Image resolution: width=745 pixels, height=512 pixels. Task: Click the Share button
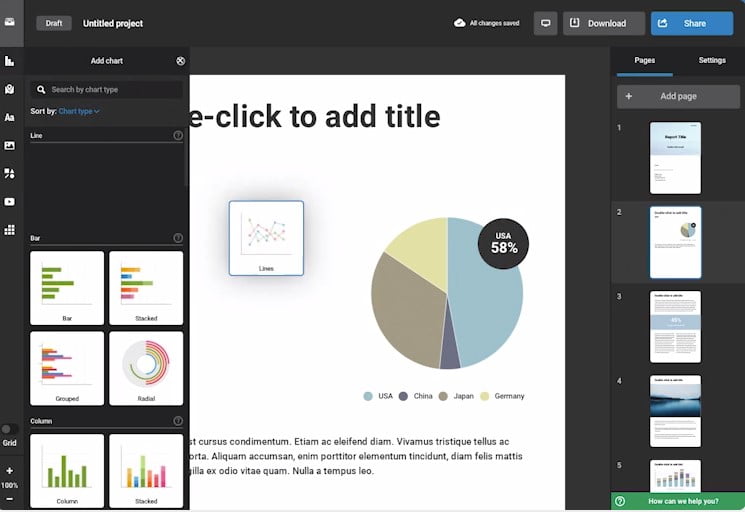pos(692,23)
